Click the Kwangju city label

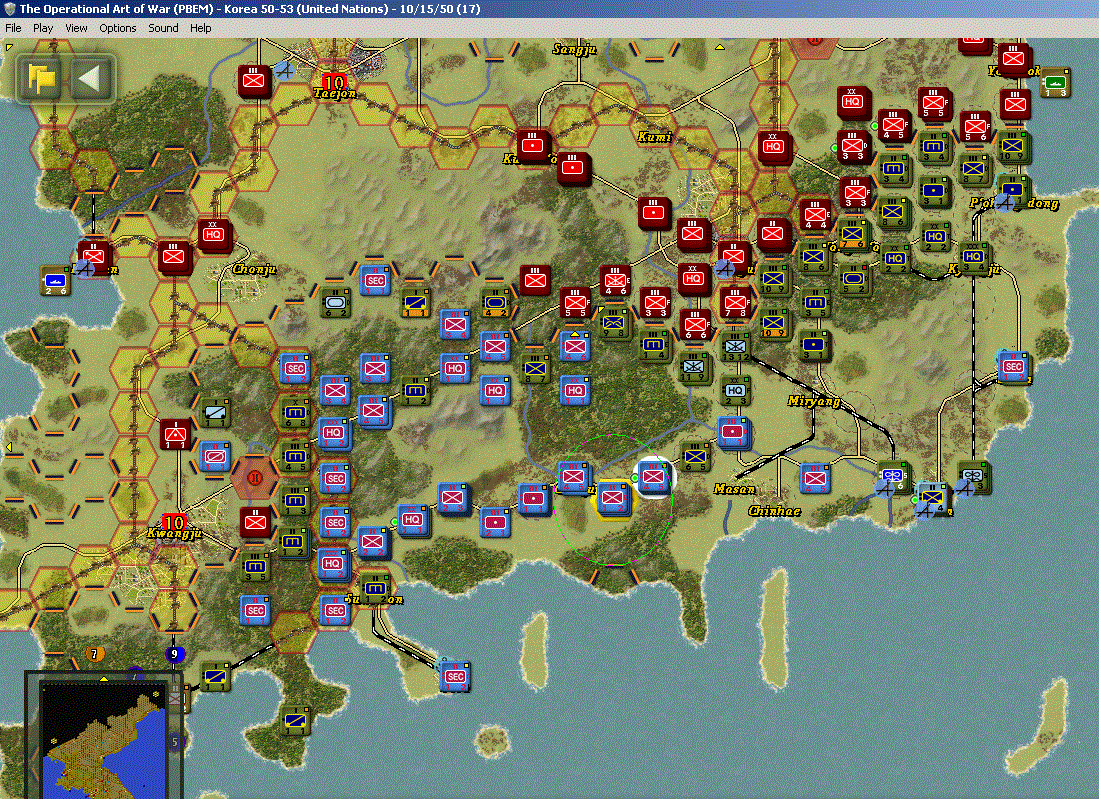(175, 534)
